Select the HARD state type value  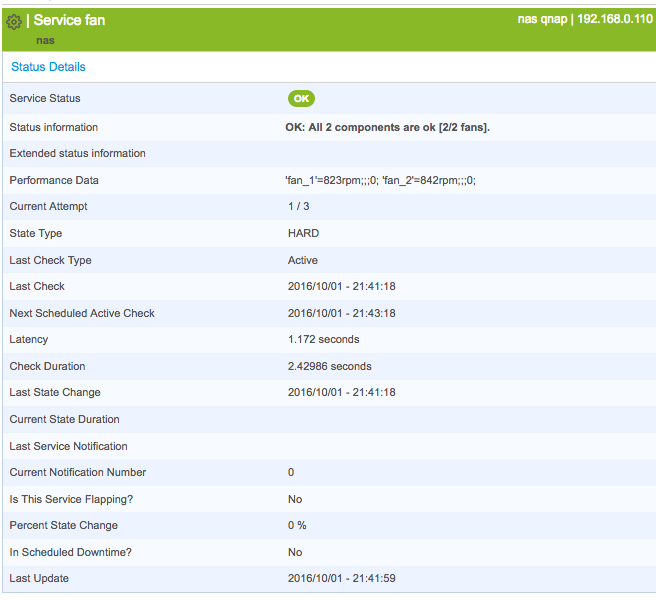point(303,234)
